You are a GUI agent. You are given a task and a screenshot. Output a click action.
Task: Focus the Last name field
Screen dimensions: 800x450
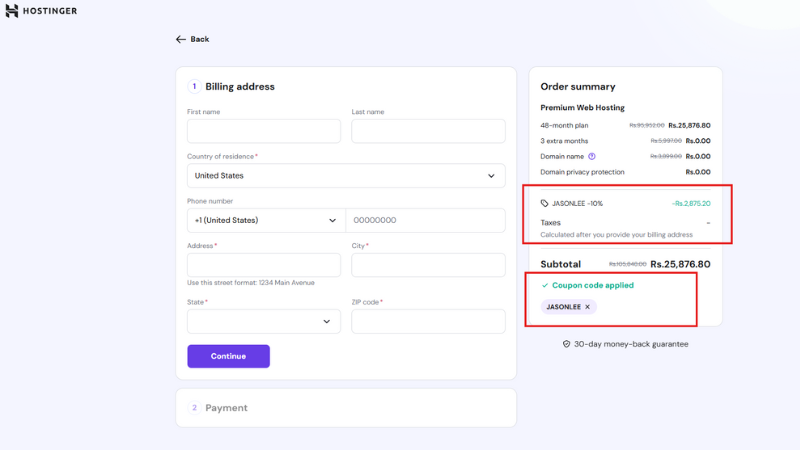tap(428, 131)
